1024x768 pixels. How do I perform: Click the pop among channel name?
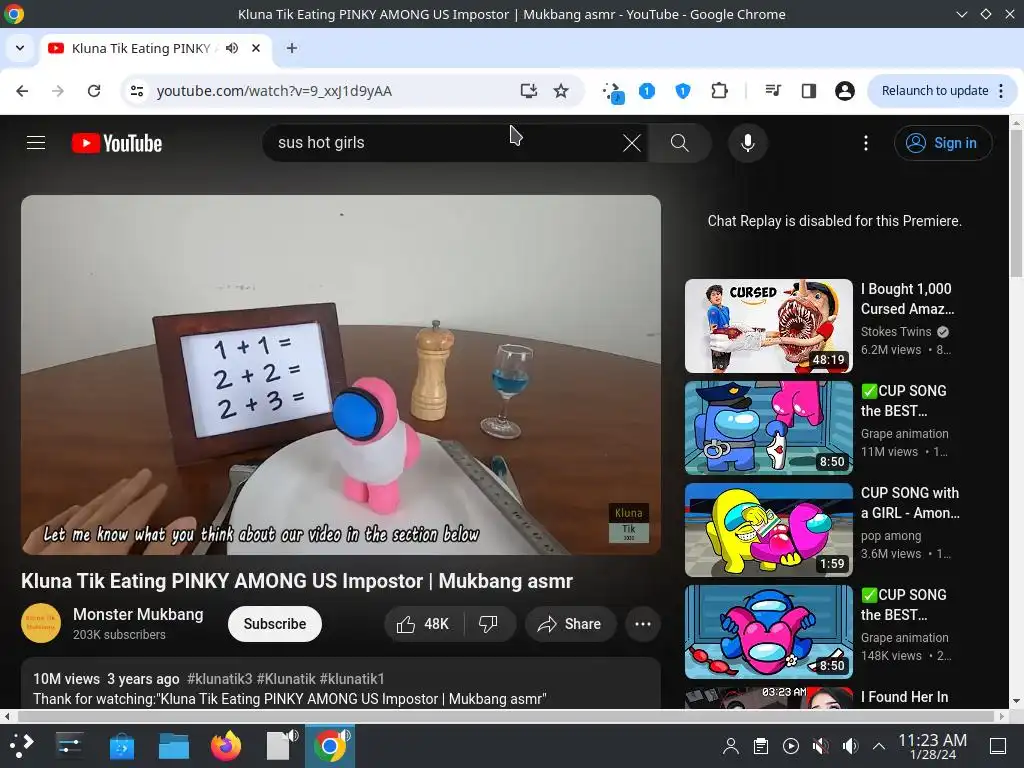pyautogui.click(x=891, y=536)
